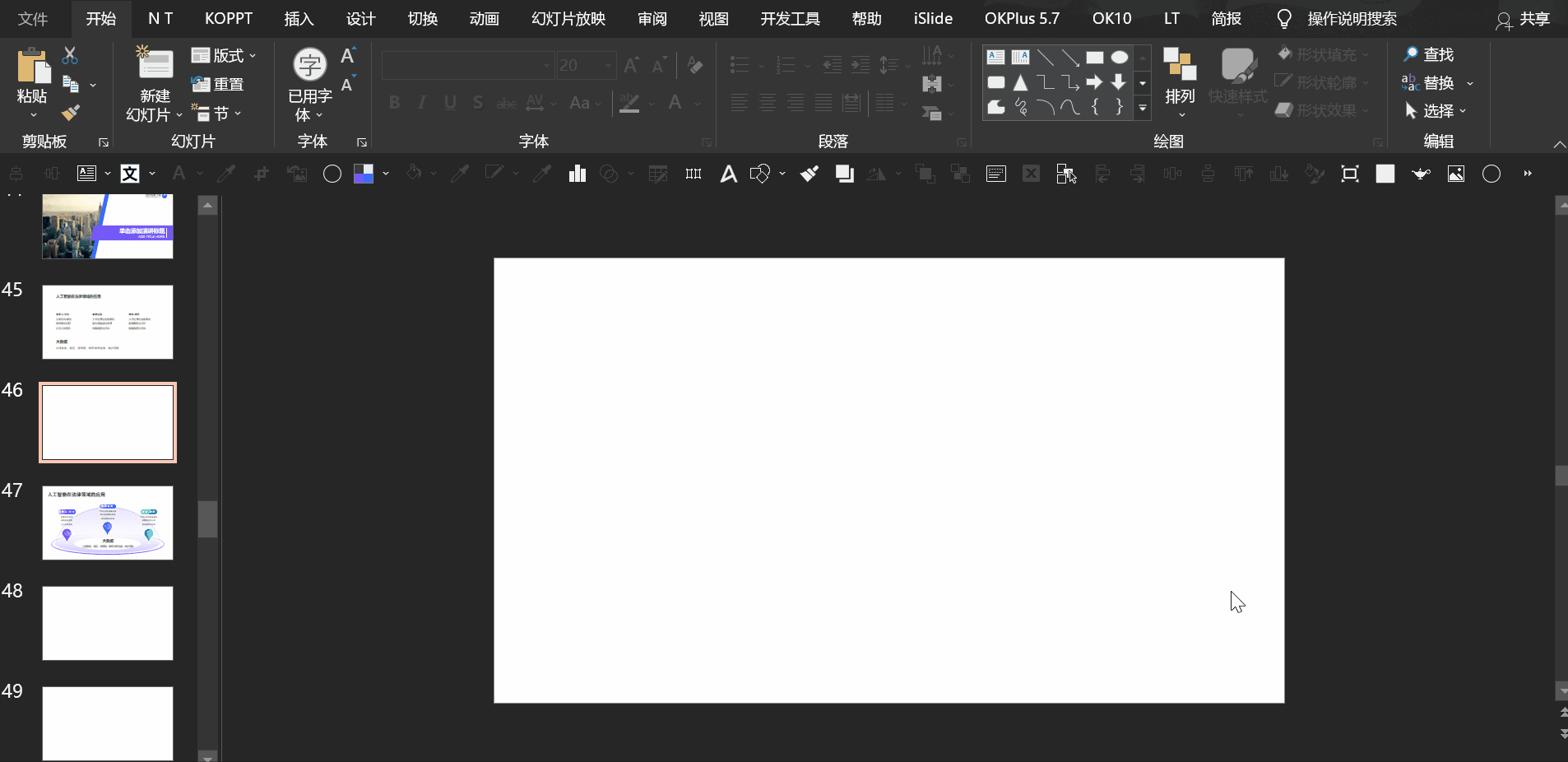Image resolution: width=1568 pixels, height=762 pixels.
Task: Expand the Section (节) dropdown
Action: [x=217, y=113]
